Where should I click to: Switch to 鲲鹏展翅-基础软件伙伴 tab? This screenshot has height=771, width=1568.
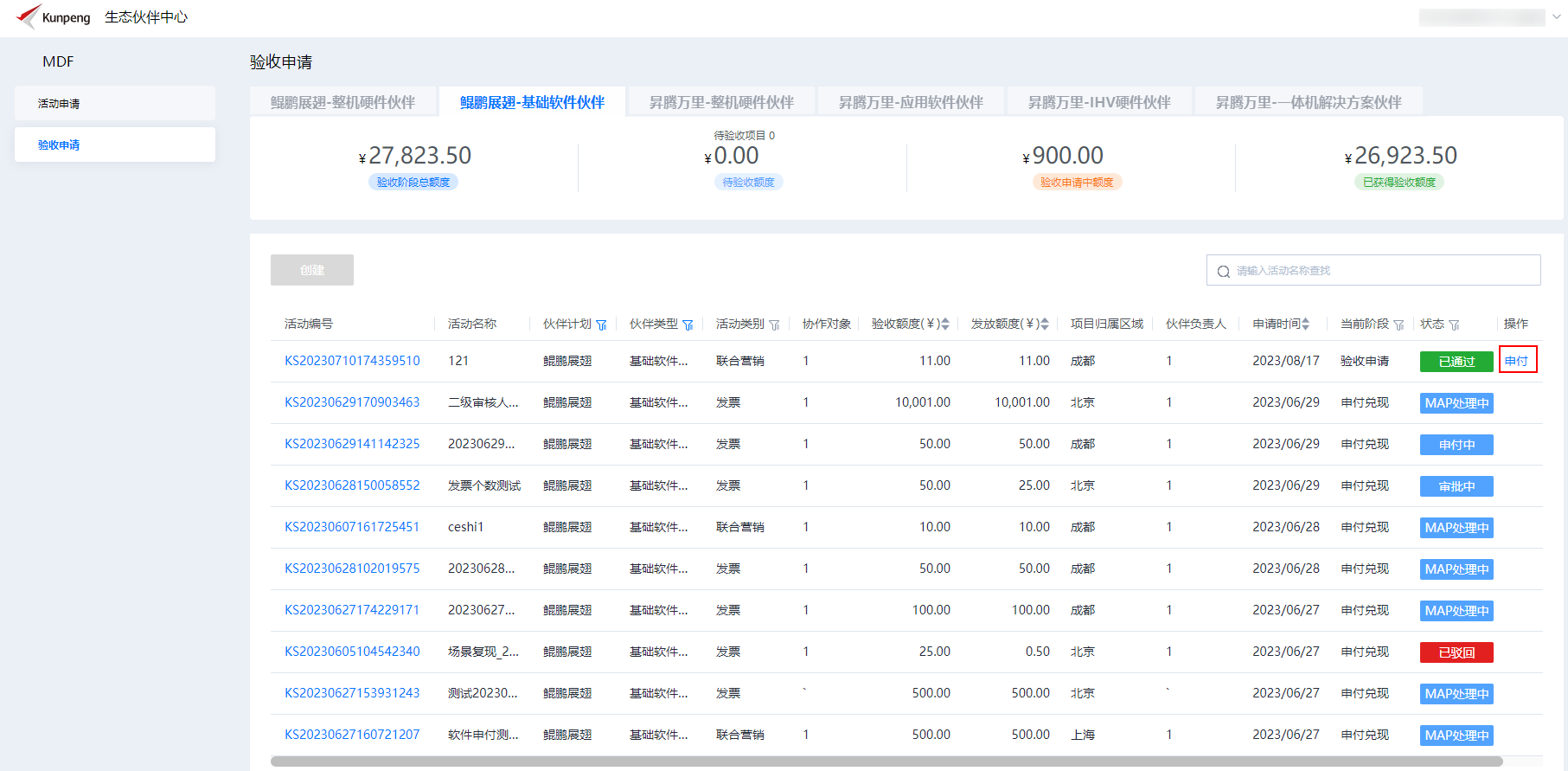pos(532,102)
